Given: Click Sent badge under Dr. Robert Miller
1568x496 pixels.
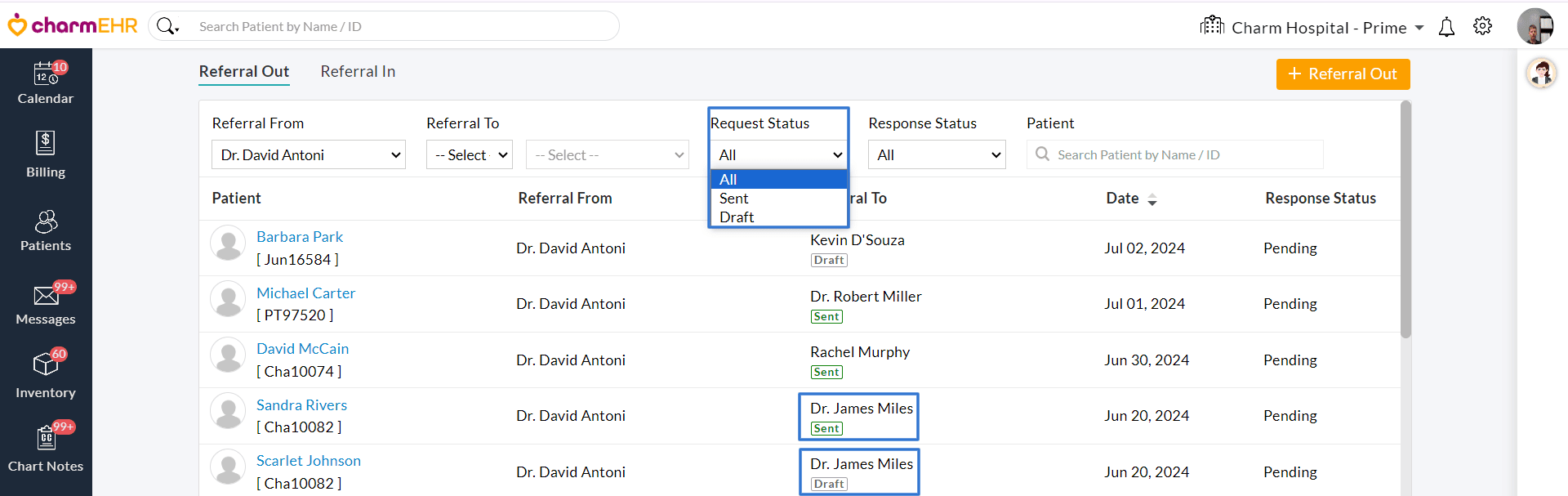Looking at the screenshot, I should click(826, 317).
